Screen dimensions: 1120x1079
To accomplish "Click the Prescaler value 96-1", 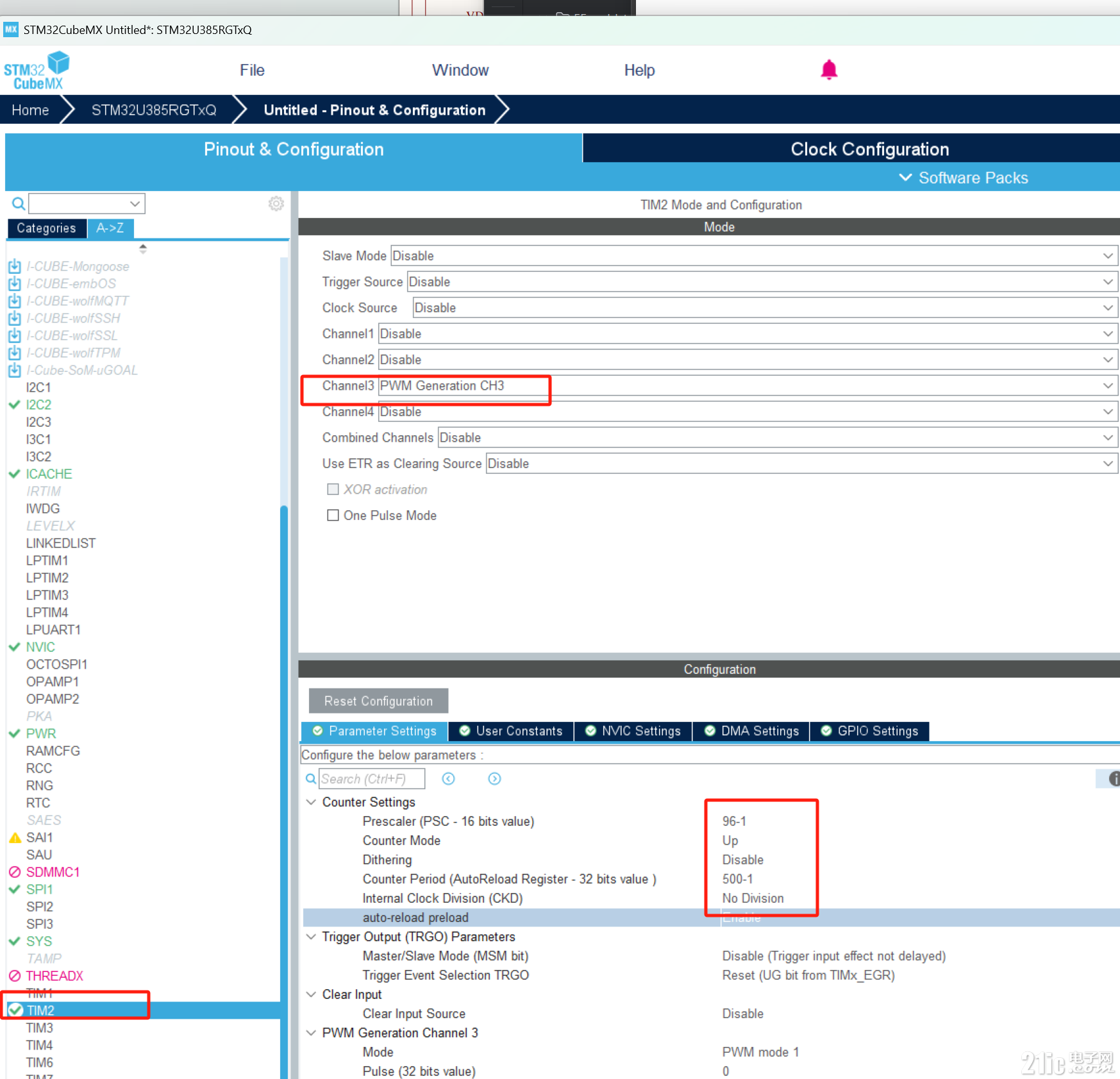I will [734, 821].
